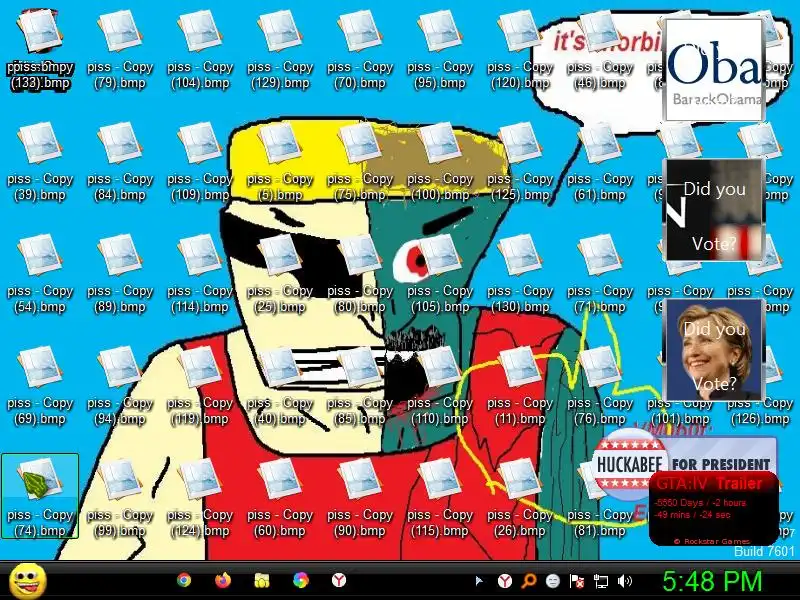Select the piss - Copy (90).bmp file
Image resolution: width=800 pixels, height=600 pixels.
[360, 498]
